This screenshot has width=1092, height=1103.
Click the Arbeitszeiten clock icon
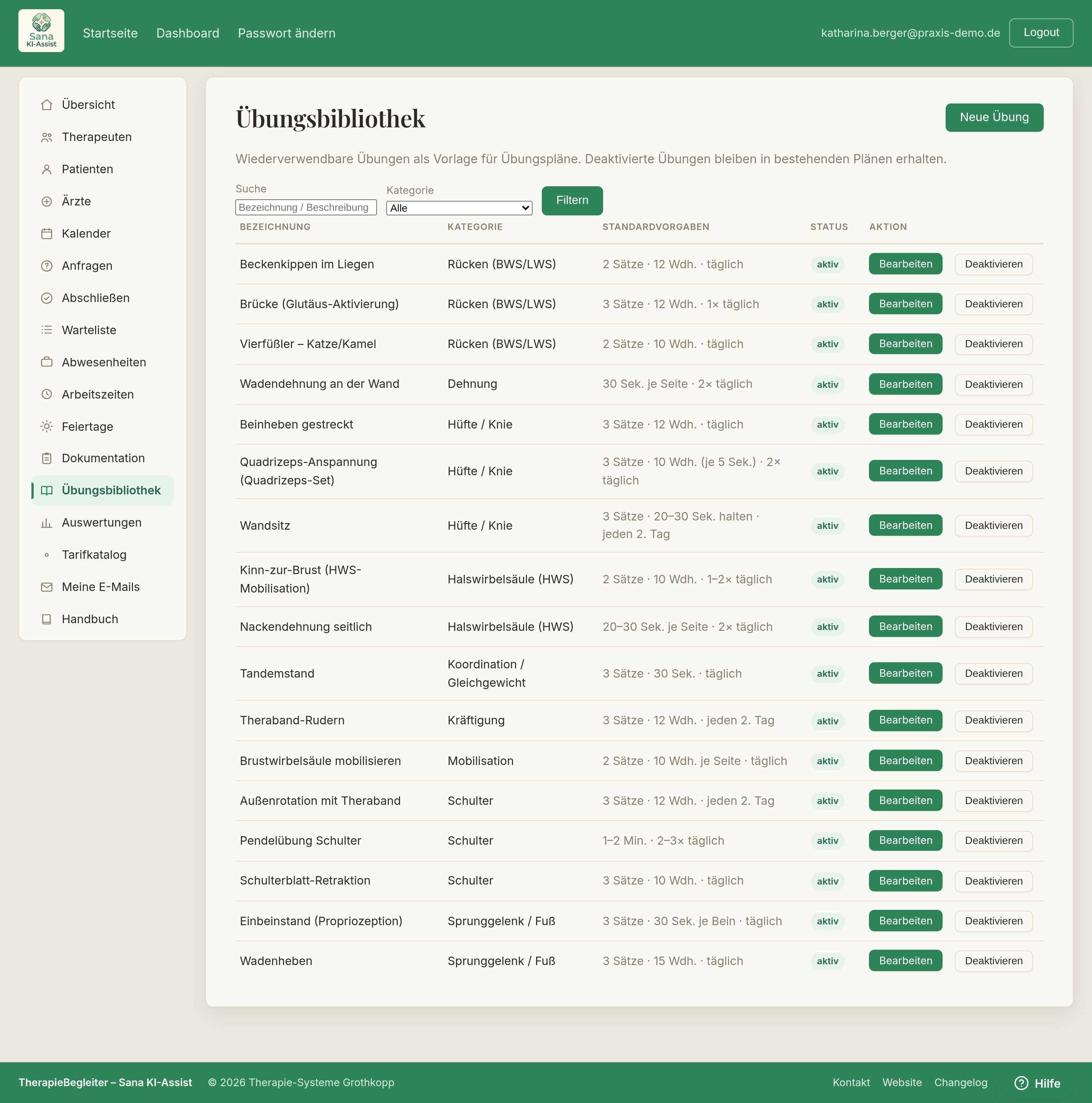point(47,394)
